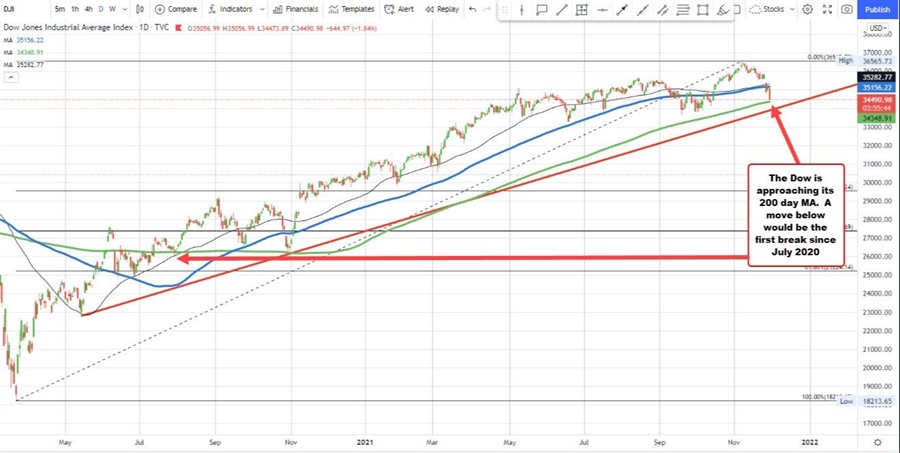Expand the timeframe interval dropdown
Viewport: 900px width, 453px height.
pos(123,9)
